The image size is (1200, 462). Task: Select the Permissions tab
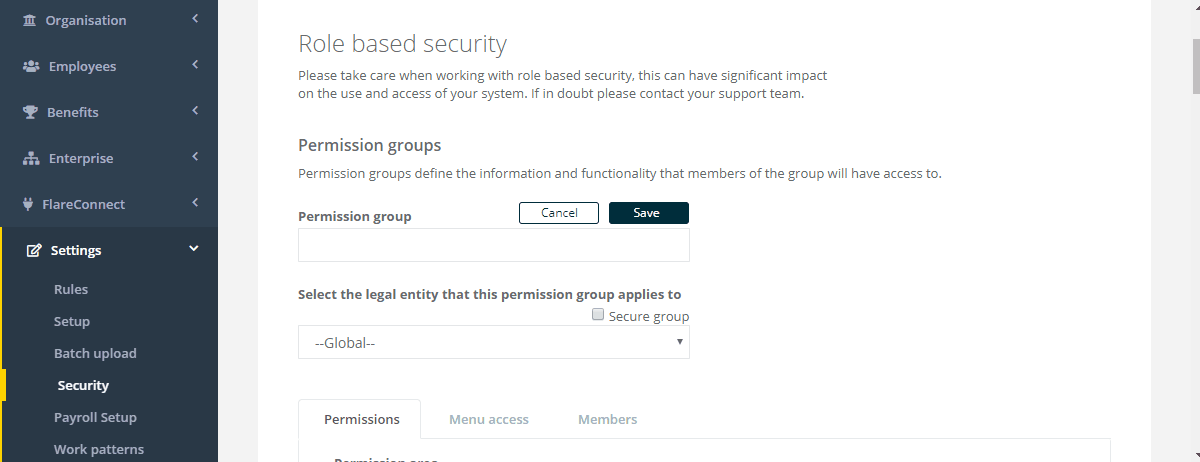coord(360,419)
